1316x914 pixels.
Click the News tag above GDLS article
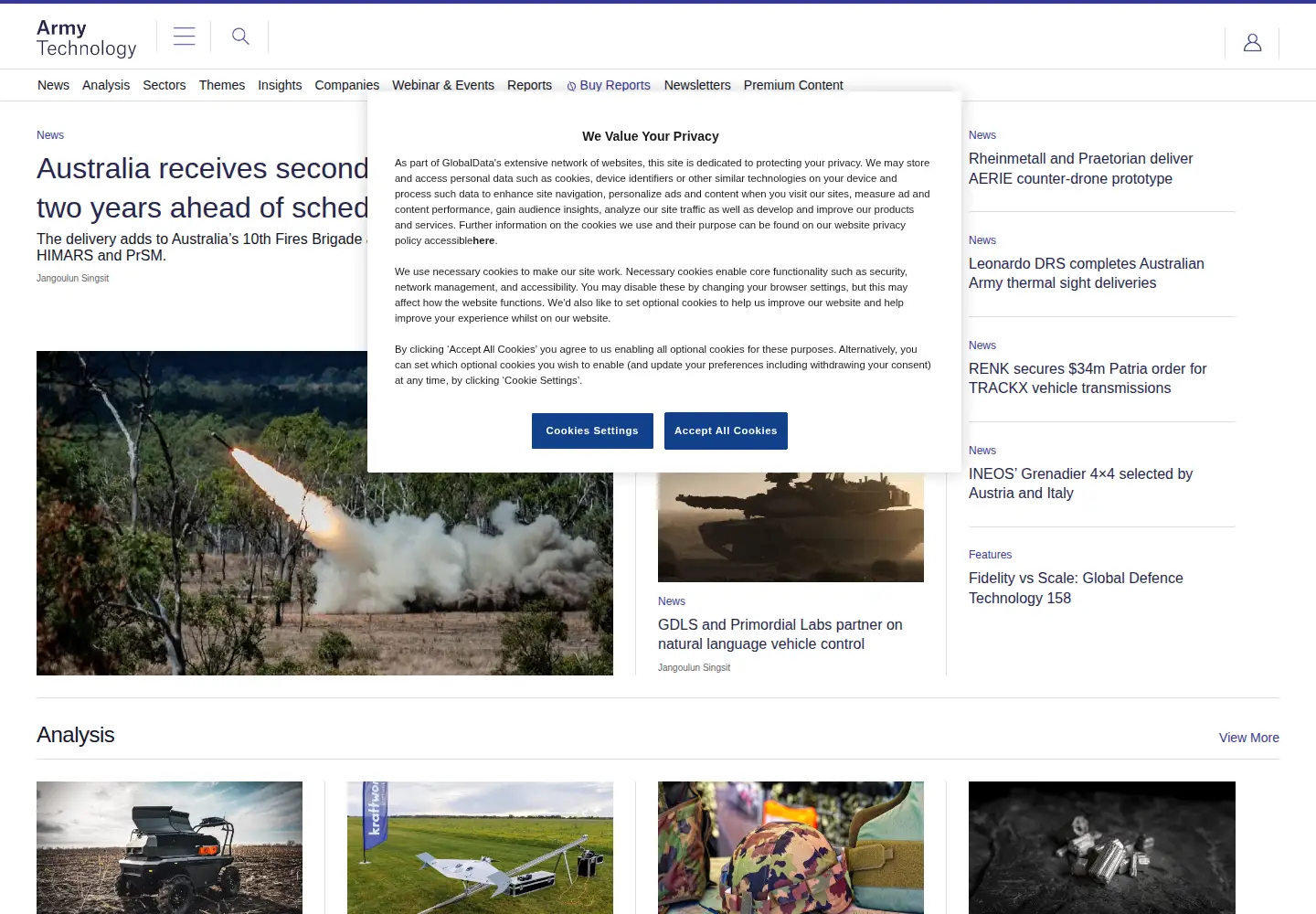tap(672, 601)
